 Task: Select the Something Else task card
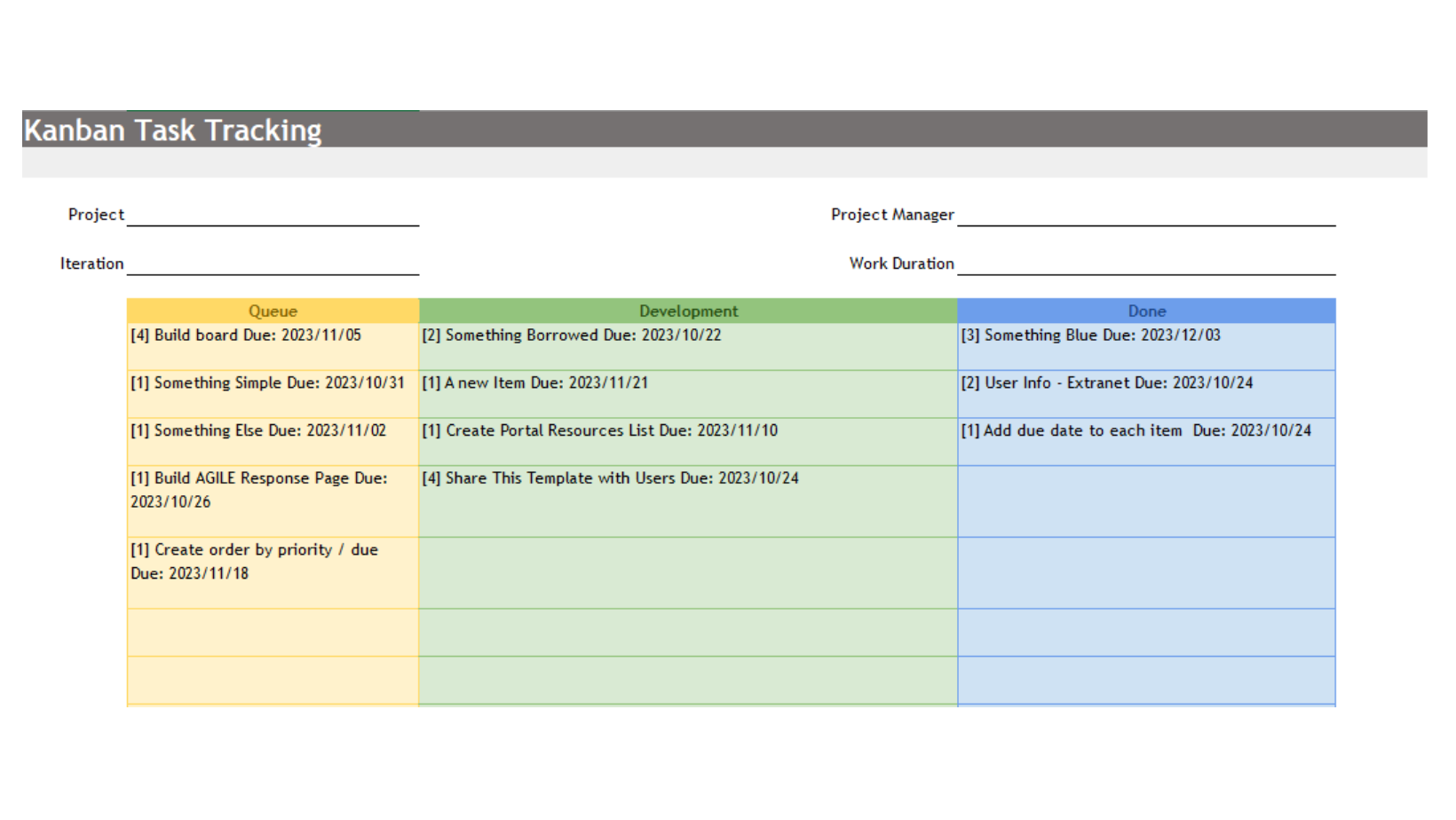(257, 430)
